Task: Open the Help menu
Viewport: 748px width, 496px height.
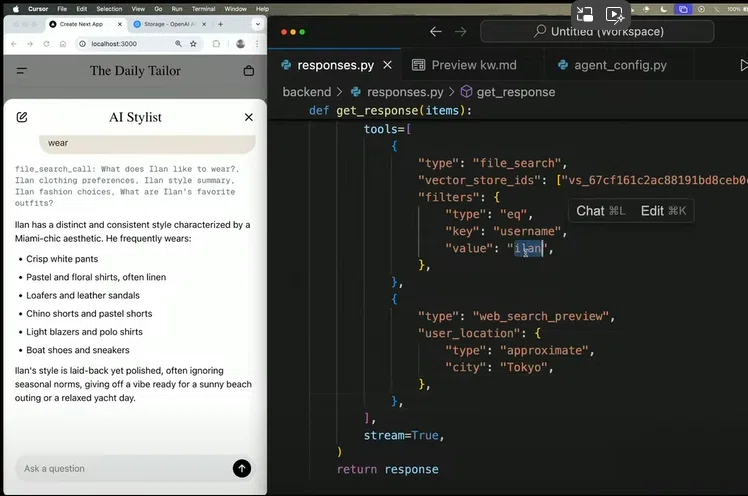Action: 262,9
